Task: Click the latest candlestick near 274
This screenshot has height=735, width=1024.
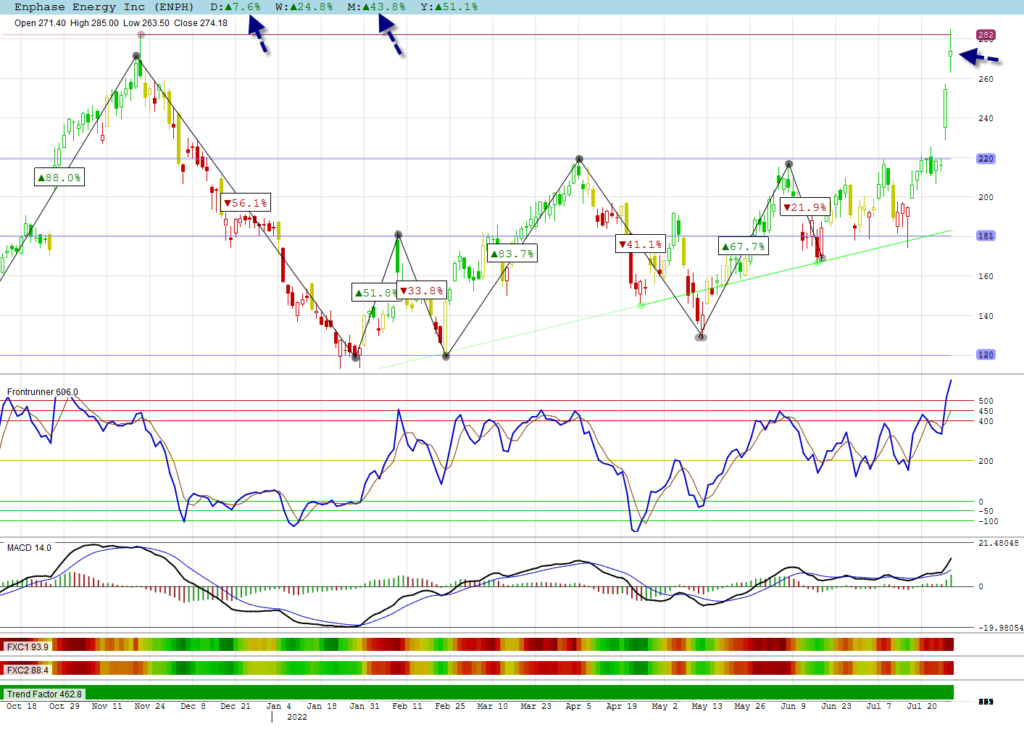Action: pyautogui.click(x=951, y=53)
